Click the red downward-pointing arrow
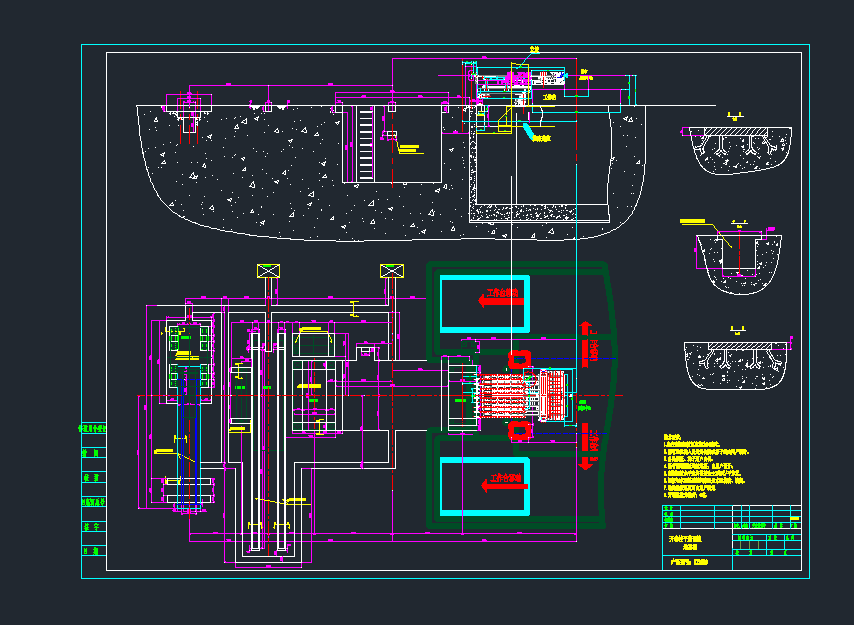Screen dimensions: 854x625 point(587,445)
